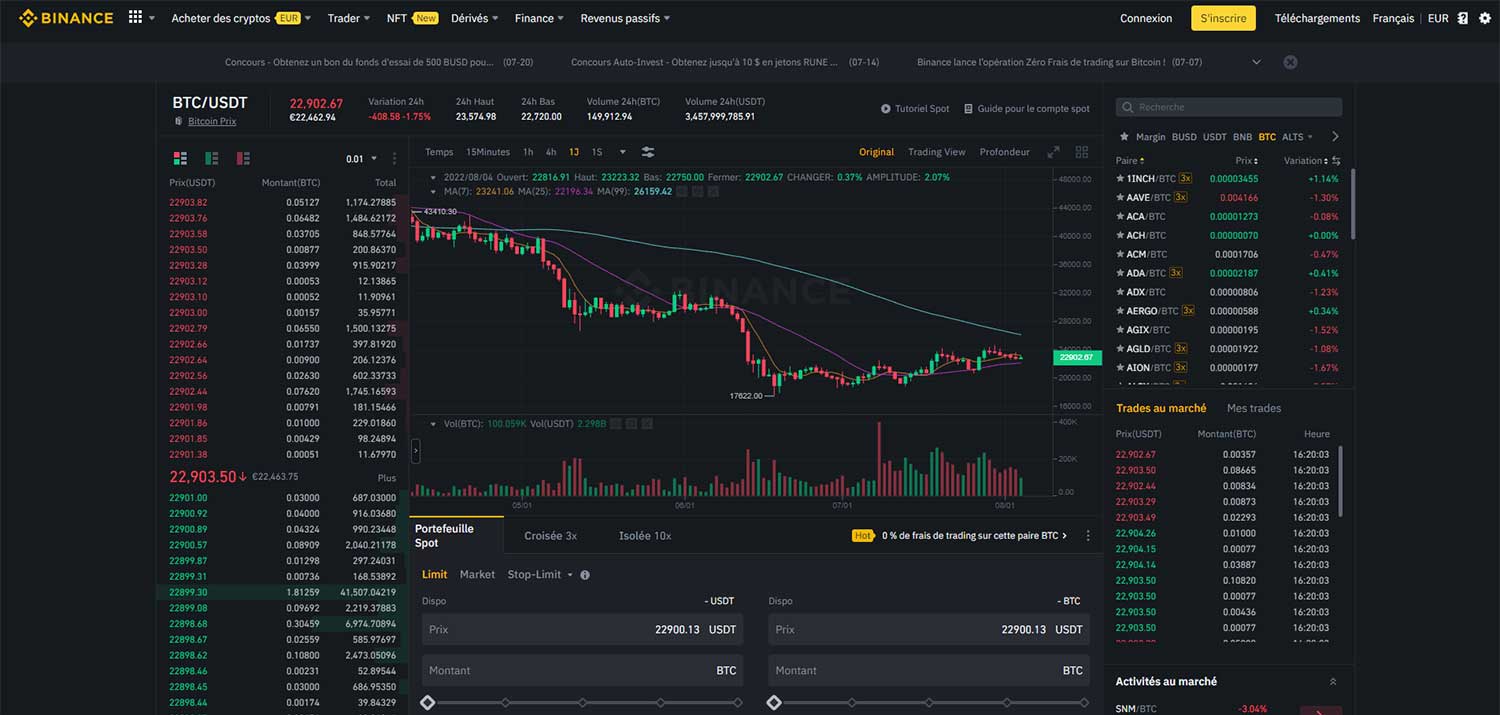Sort pairs list by Variation column
This screenshot has height=715, width=1500.
click(1305, 161)
